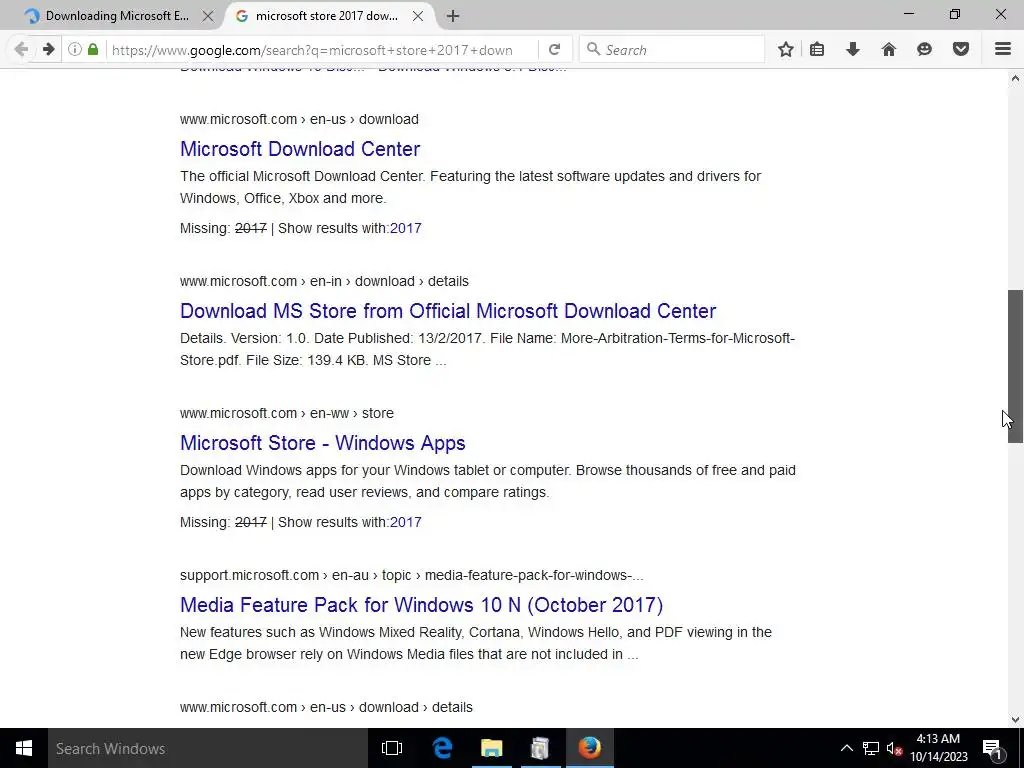Open the Action Center notifications icon
The height and width of the screenshot is (768, 1024).
click(x=992, y=748)
